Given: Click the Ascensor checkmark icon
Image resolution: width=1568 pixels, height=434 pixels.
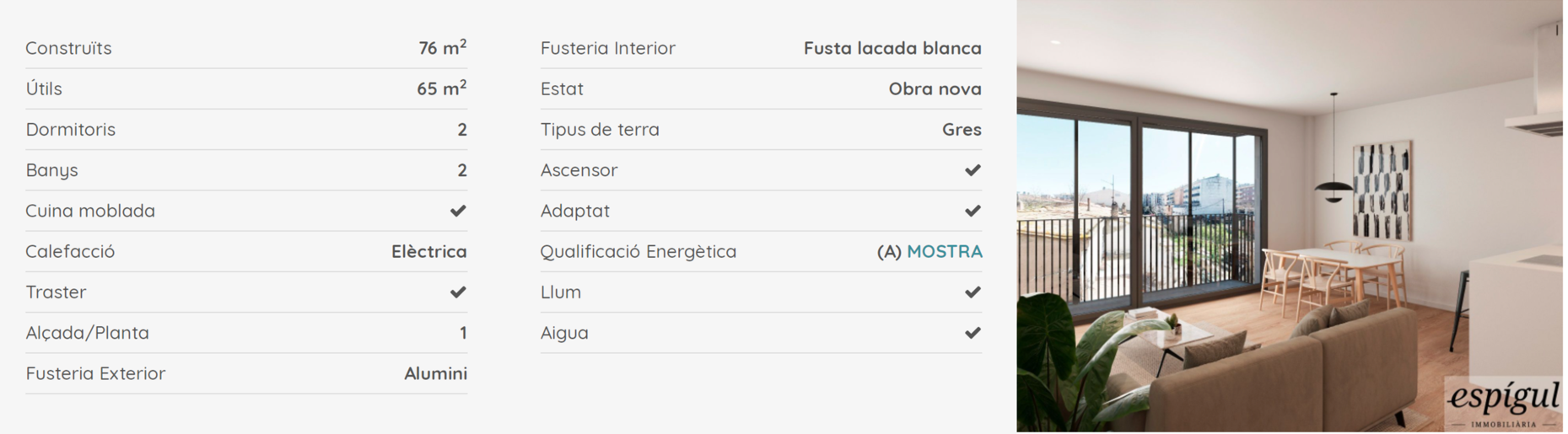Looking at the screenshot, I should tap(973, 170).
